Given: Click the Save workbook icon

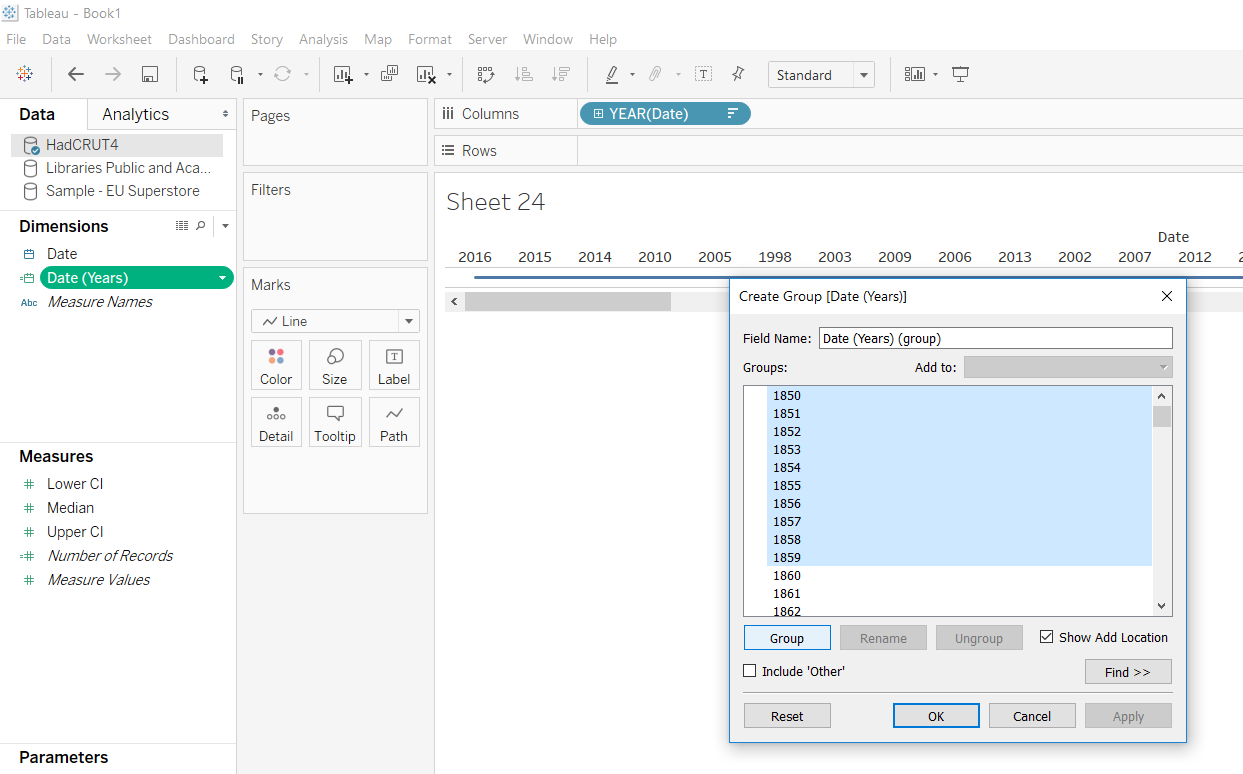Looking at the screenshot, I should (x=150, y=74).
